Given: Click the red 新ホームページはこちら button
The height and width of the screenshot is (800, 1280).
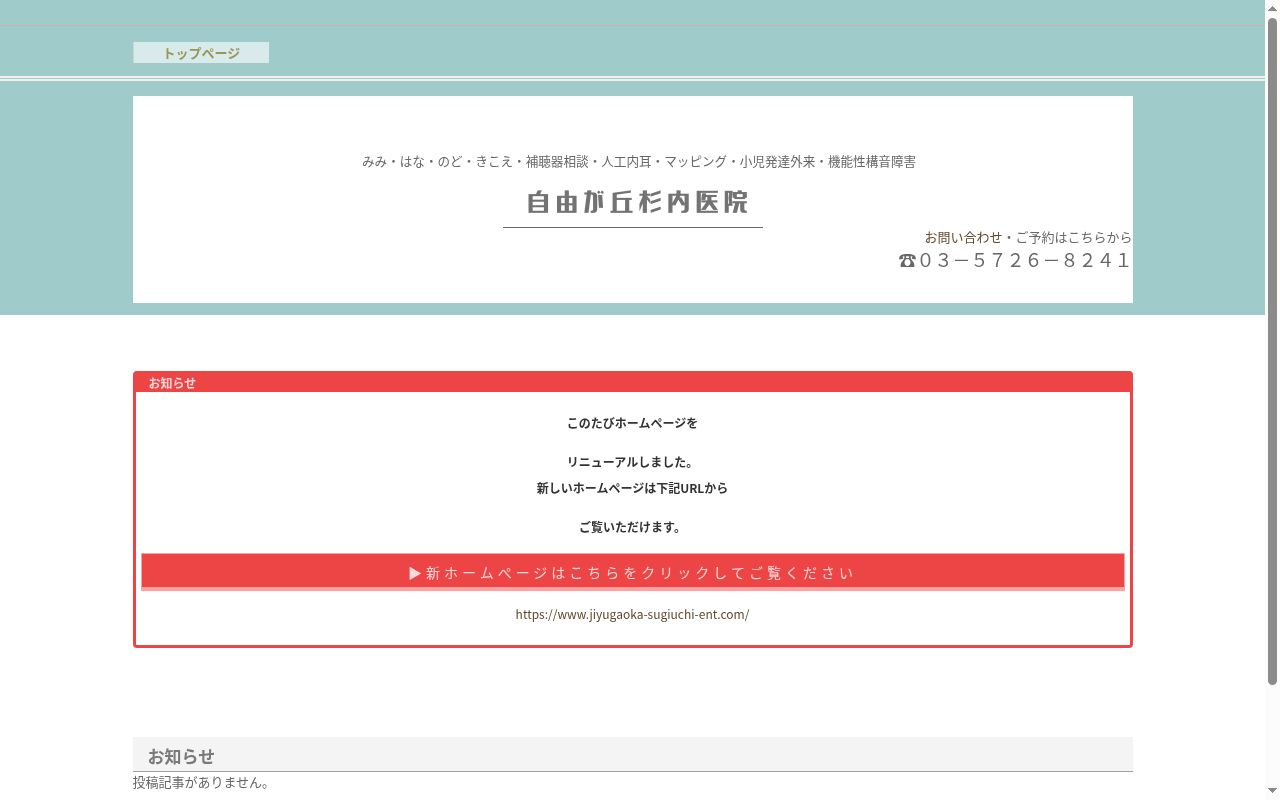Looking at the screenshot, I should 632,572.
